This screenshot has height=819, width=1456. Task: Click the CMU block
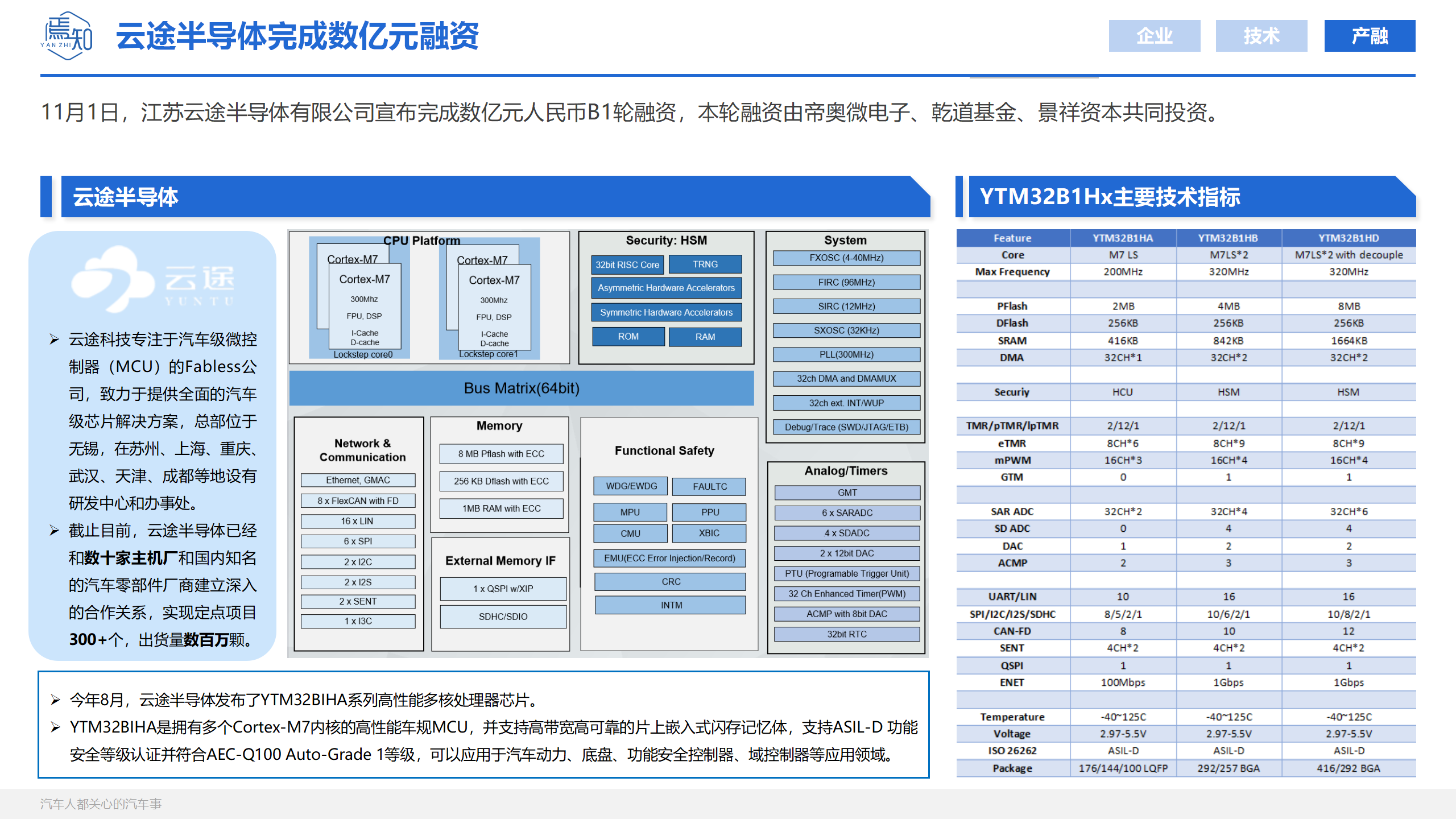[630, 533]
